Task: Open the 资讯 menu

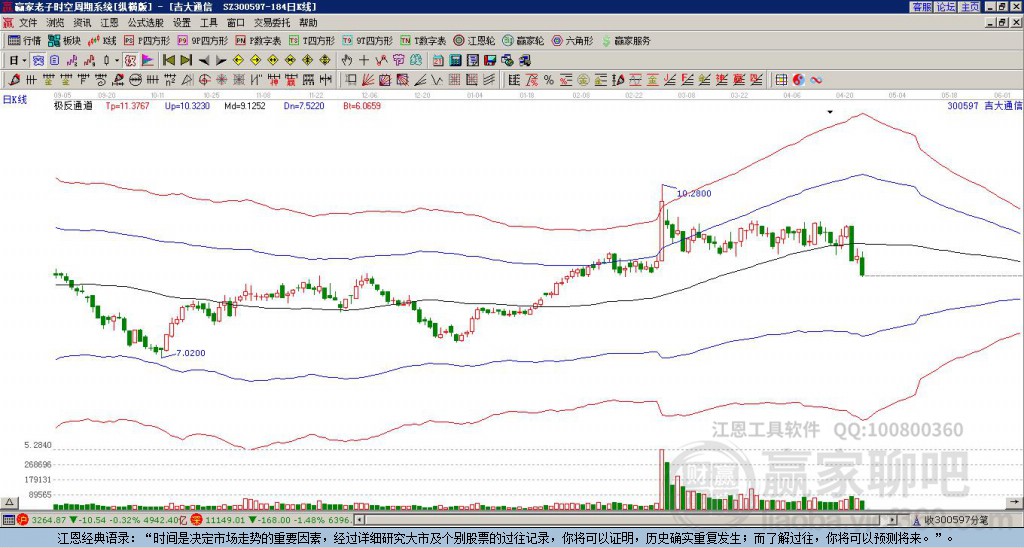Action: coord(82,23)
